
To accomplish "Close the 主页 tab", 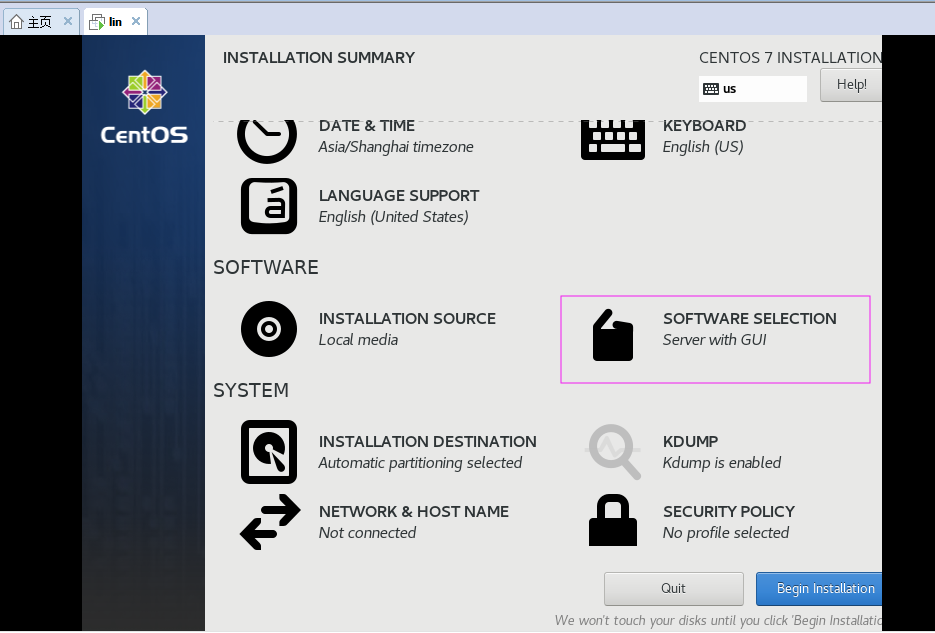I will (x=68, y=21).
